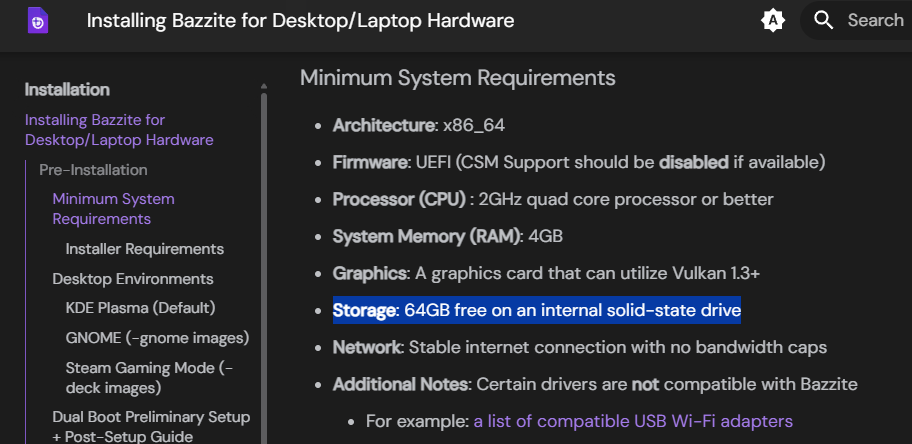Open Installer Requirements in sidebar
Image resolution: width=912 pixels, height=444 pixels.
pyautogui.click(x=145, y=249)
